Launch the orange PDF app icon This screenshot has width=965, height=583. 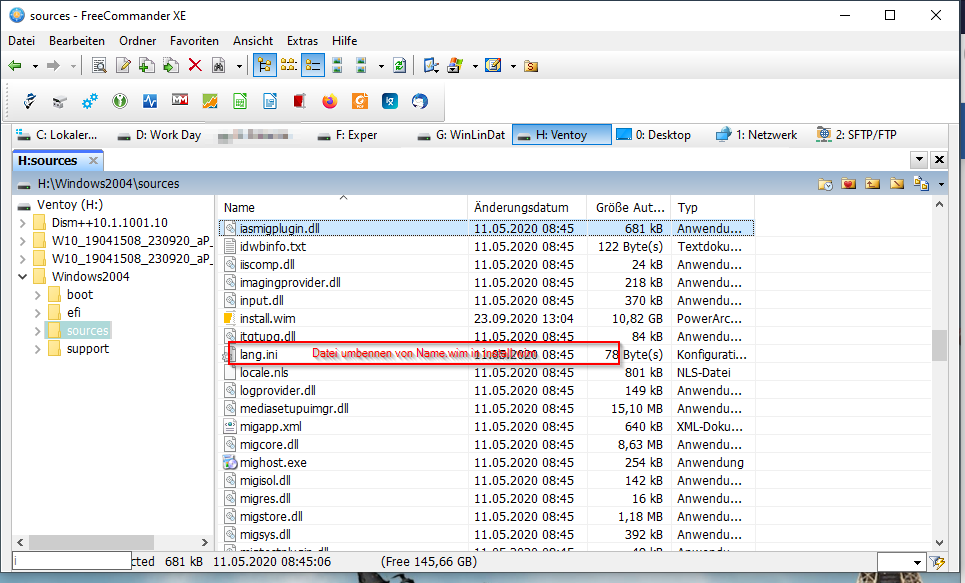tap(360, 101)
